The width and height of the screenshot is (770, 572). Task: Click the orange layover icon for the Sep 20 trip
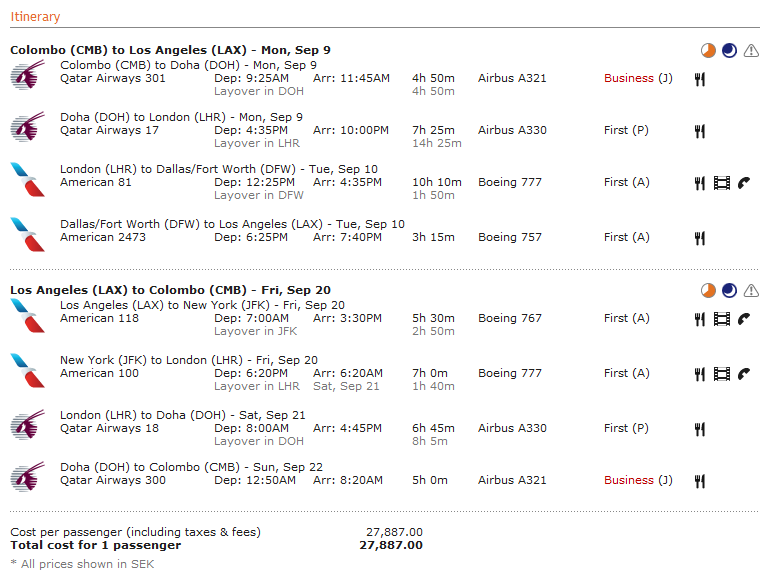pyautogui.click(x=708, y=290)
